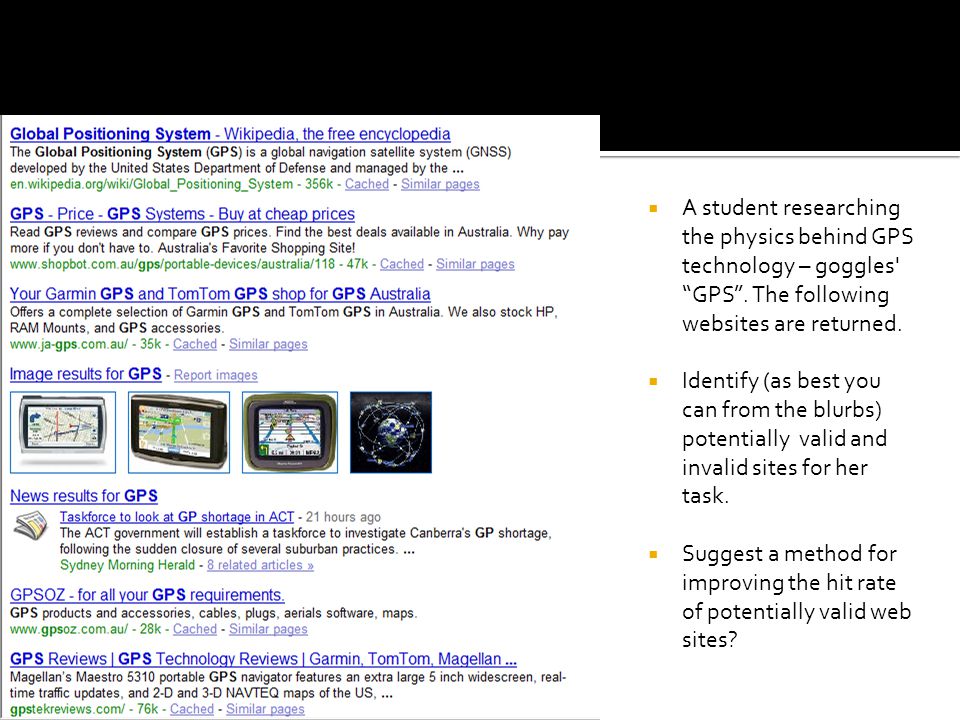Click the 'Identify (as best you' bullet text

point(784,438)
